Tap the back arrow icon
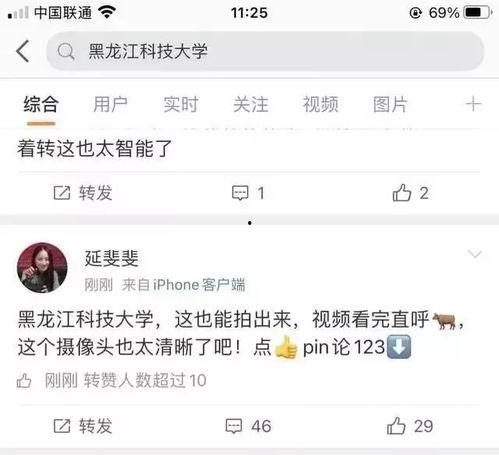The width and height of the screenshot is (499, 455). [x=23, y=51]
